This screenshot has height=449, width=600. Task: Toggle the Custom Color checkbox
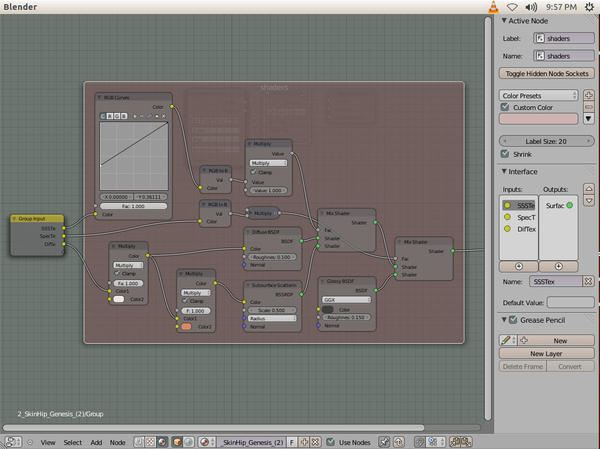(505, 106)
